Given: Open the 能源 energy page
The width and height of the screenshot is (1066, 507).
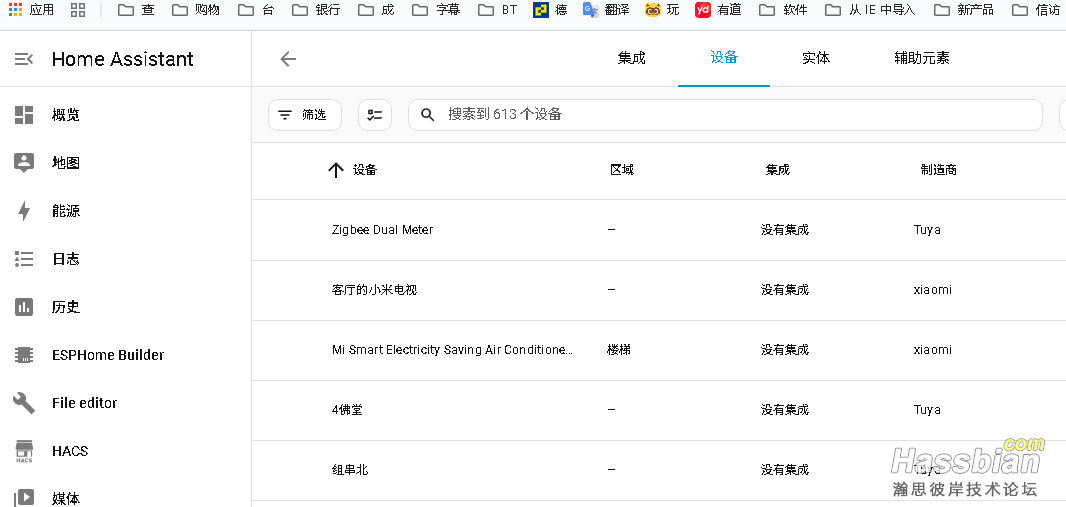Looking at the screenshot, I should pos(126,211).
